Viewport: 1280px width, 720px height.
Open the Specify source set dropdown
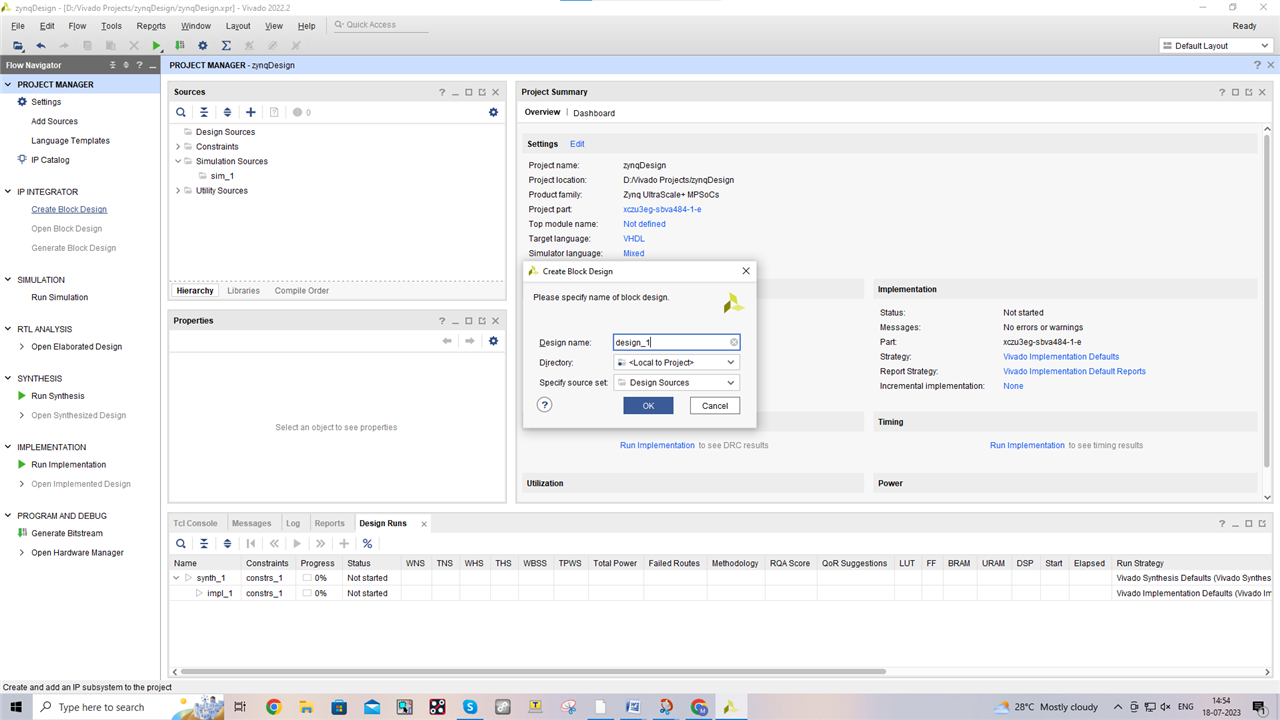pyautogui.click(x=676, y=382)
